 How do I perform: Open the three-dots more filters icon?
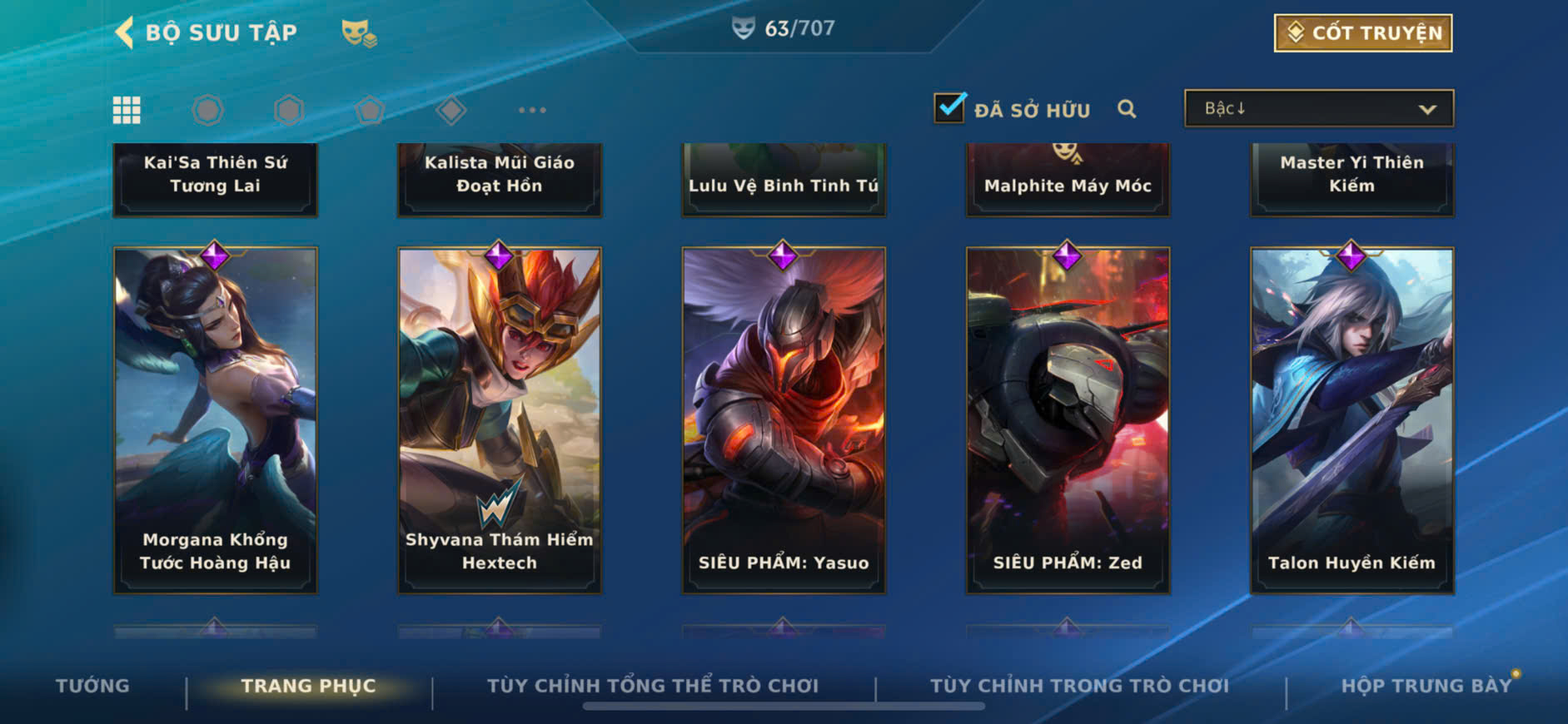[532, 110]
